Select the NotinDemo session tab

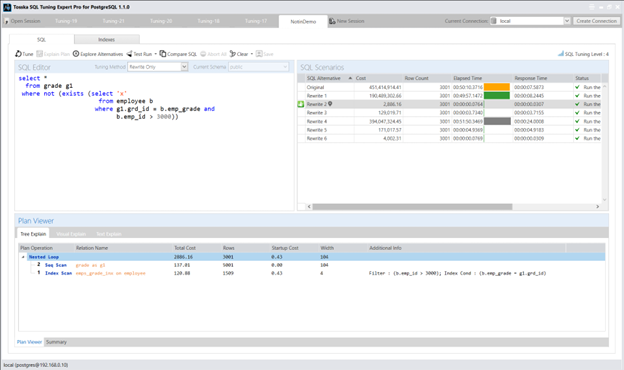click(x=303, y=21)
